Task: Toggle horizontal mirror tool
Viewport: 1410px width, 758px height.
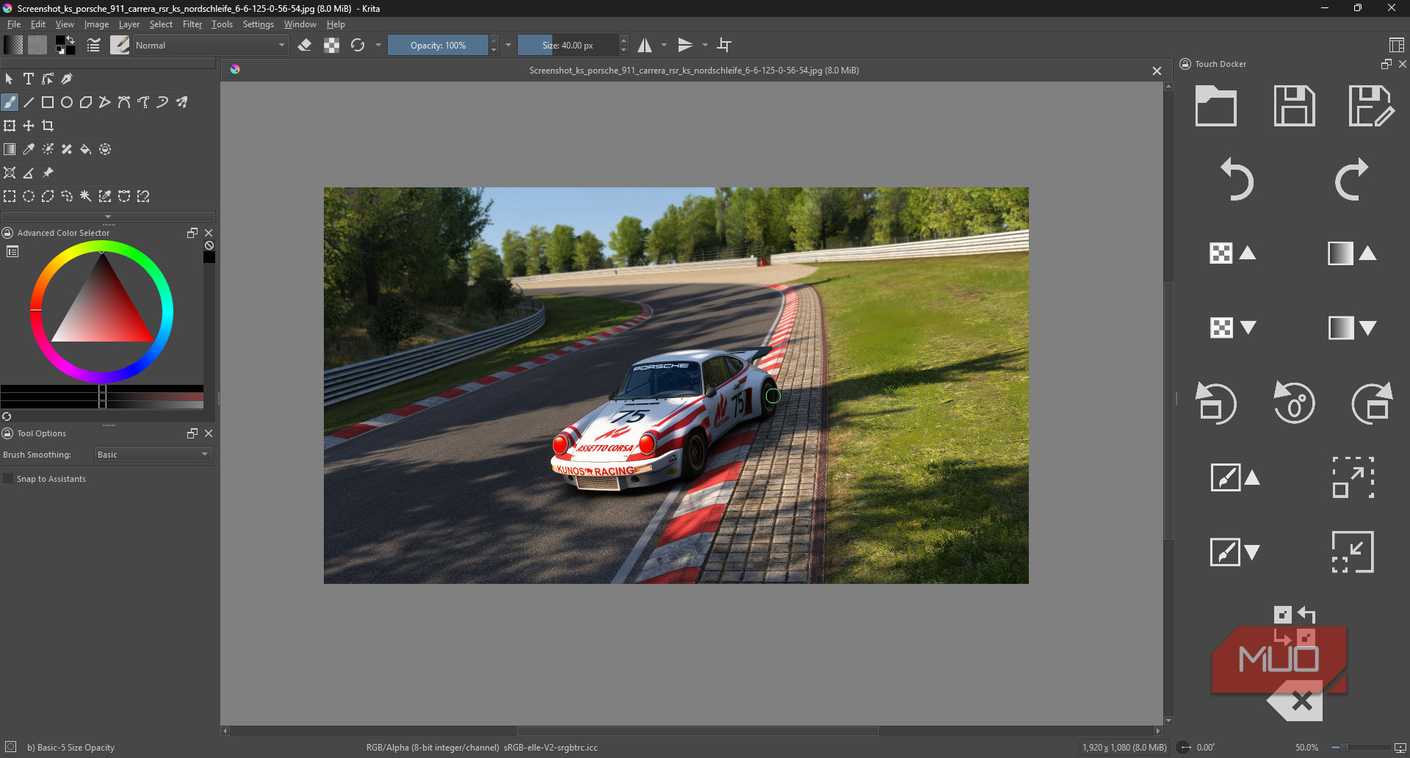Action: 645,45
